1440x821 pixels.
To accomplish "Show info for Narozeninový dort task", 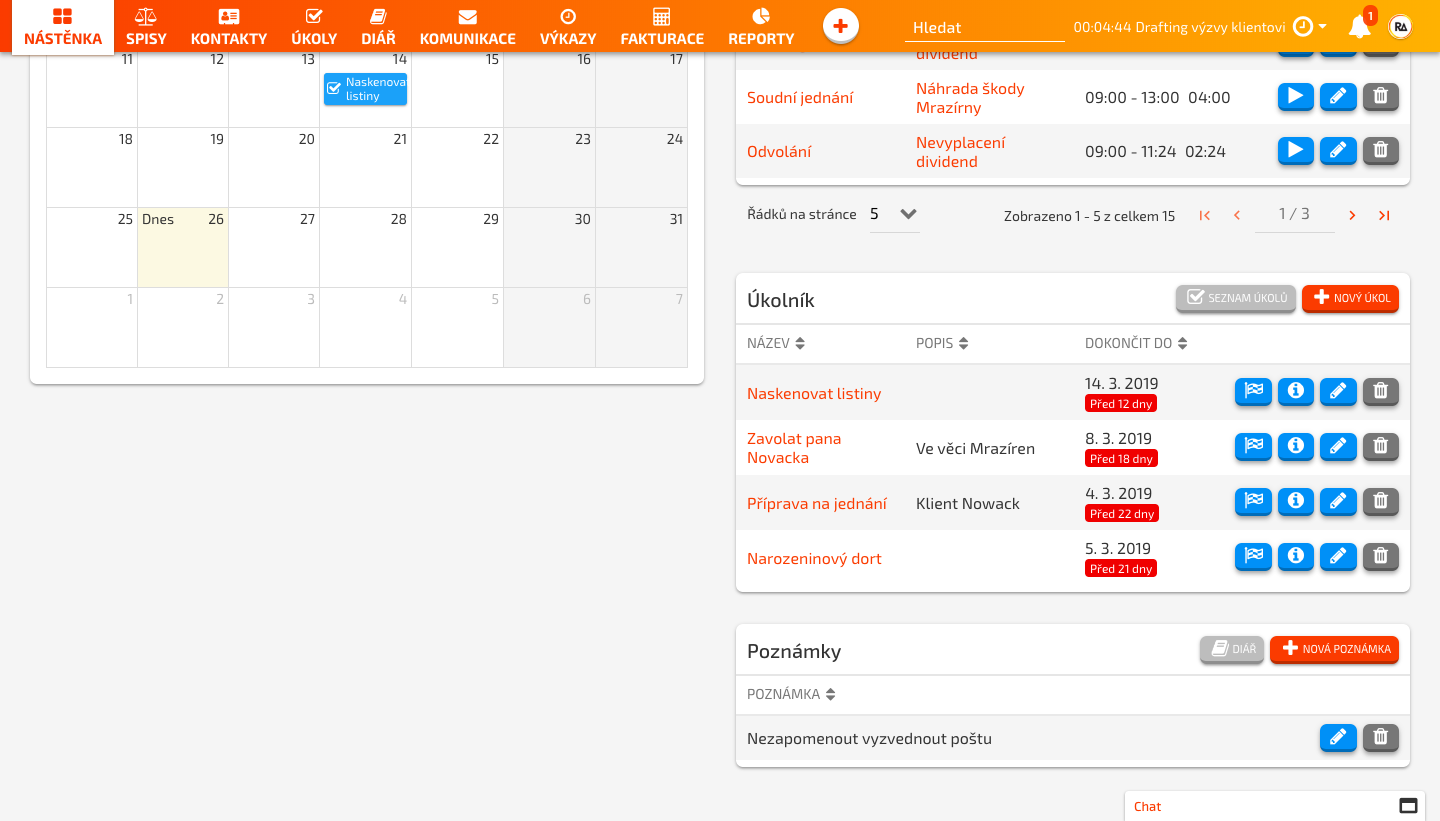I will click(1296, 557).
